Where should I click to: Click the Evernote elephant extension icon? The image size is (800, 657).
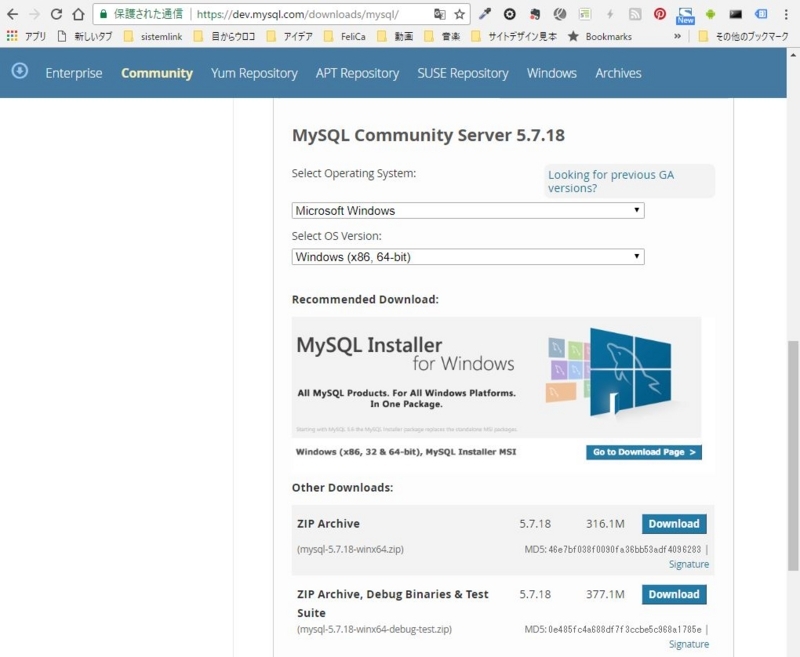535,14
